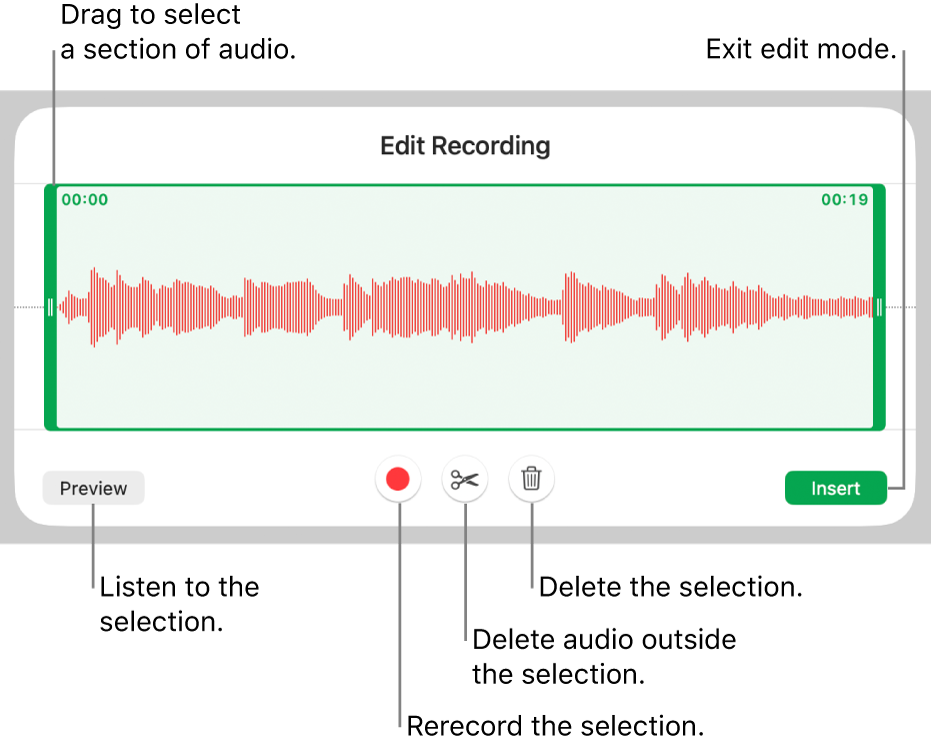The image size is (931, 745).
Task: Click the 00:00 timestamp label
Action: (x=84, y=199)
